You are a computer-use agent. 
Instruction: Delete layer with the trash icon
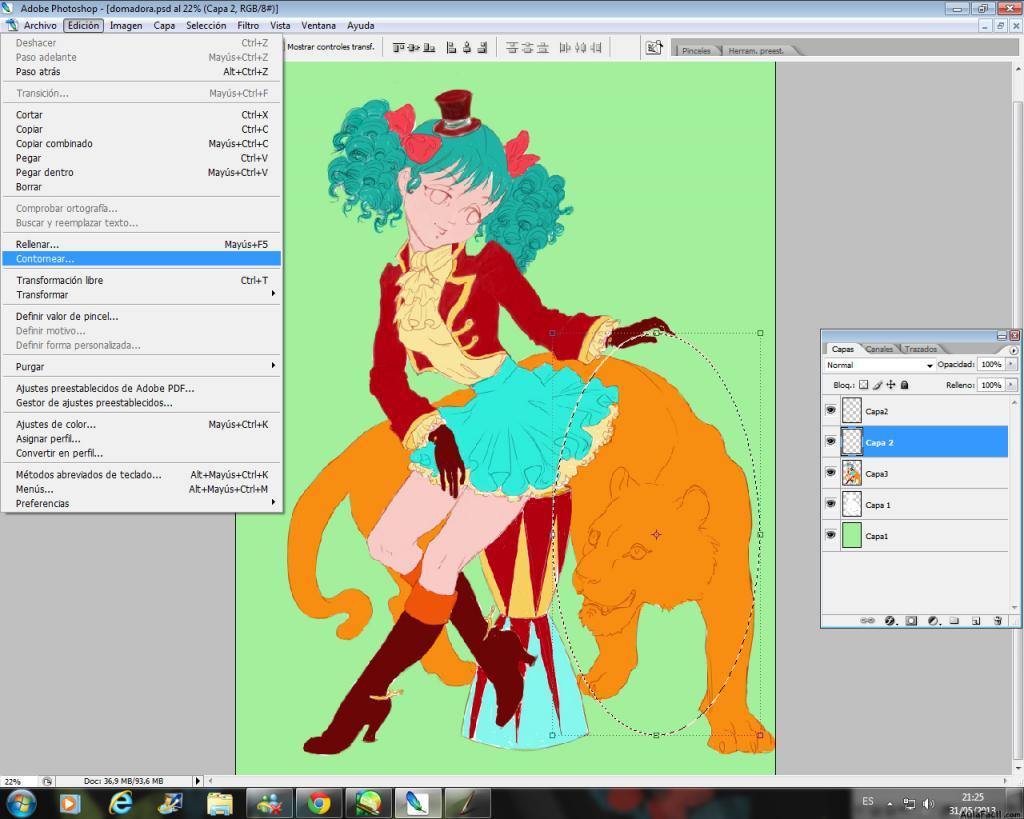tap(997, 620)
